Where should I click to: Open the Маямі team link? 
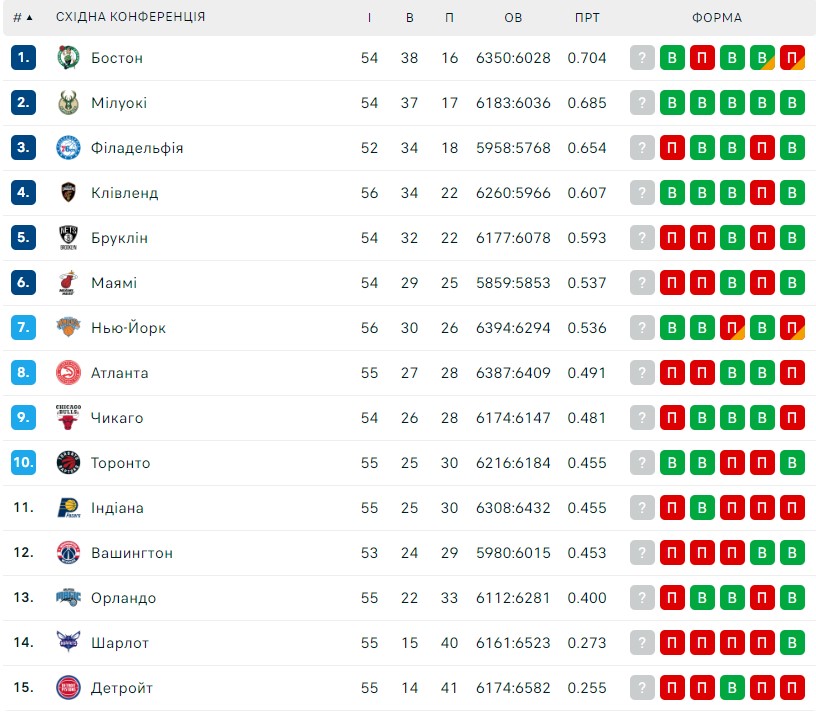tap(114, 283)
